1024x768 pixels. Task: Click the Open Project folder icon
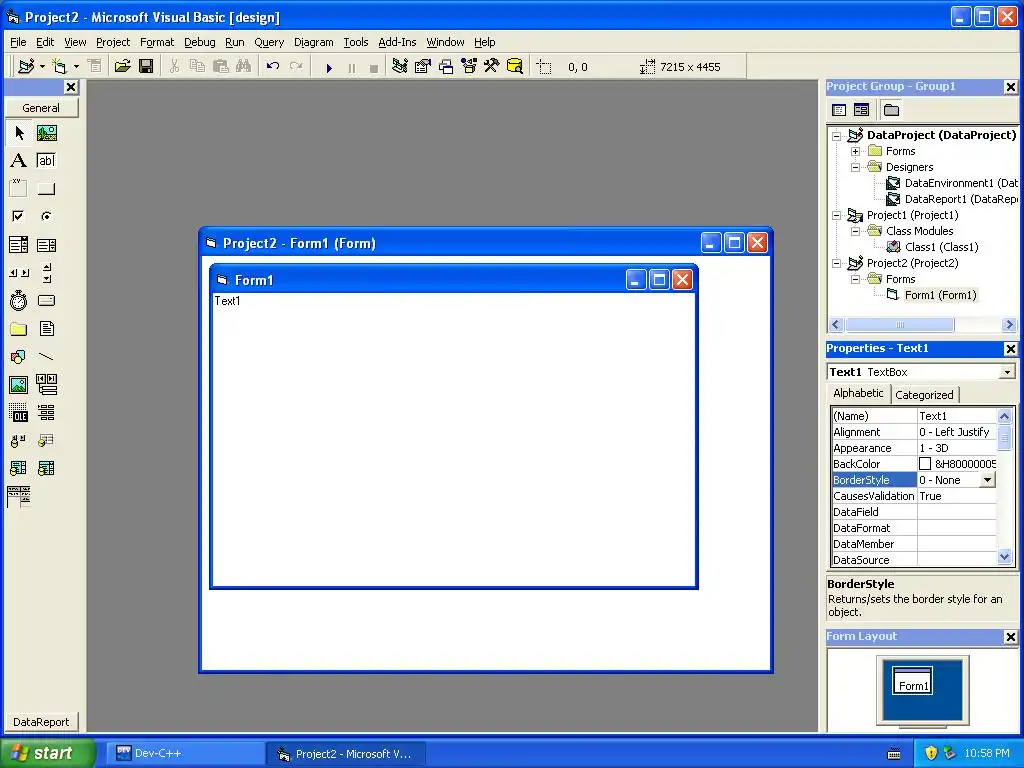click(x=122, y=67)
